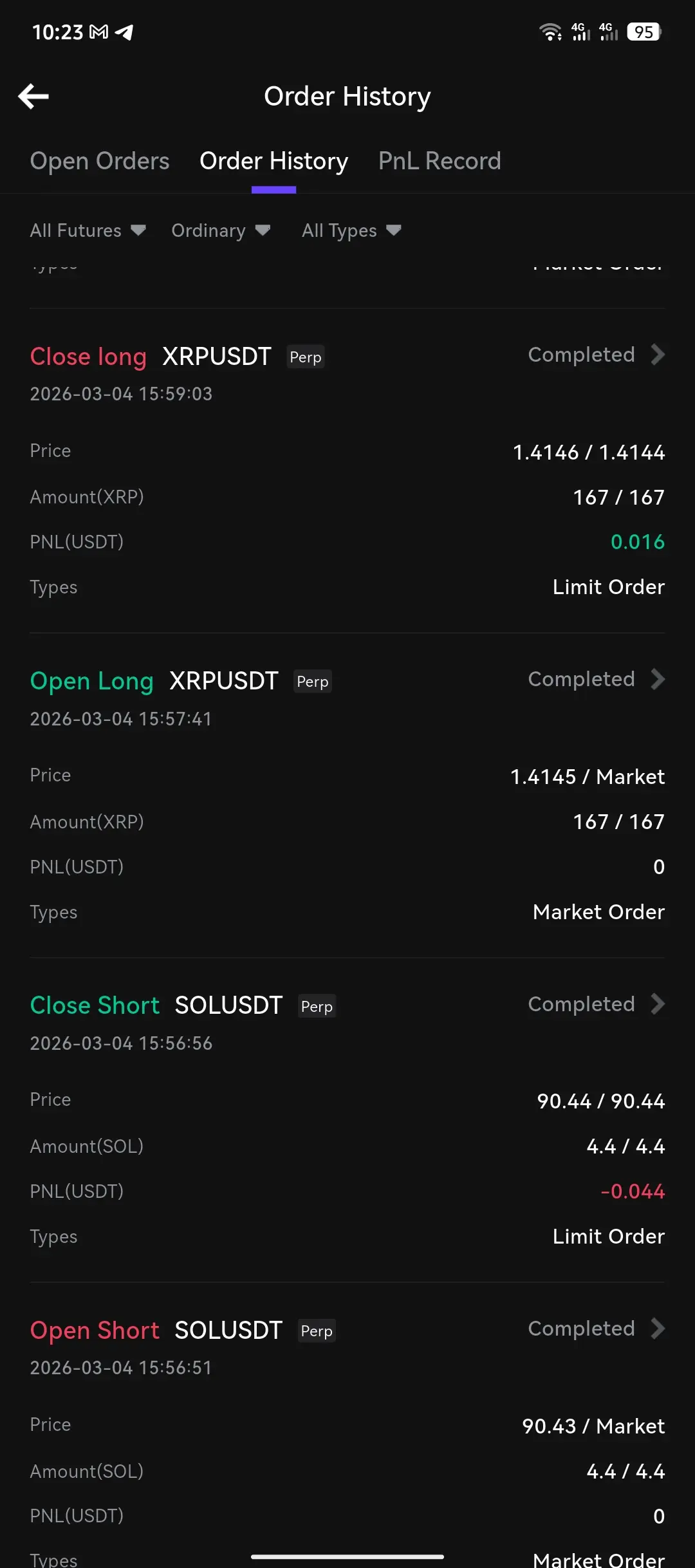Select the Order History tab
This screenshot has width=695, height=1568.
pyautogui.click(x=273, y=161)
